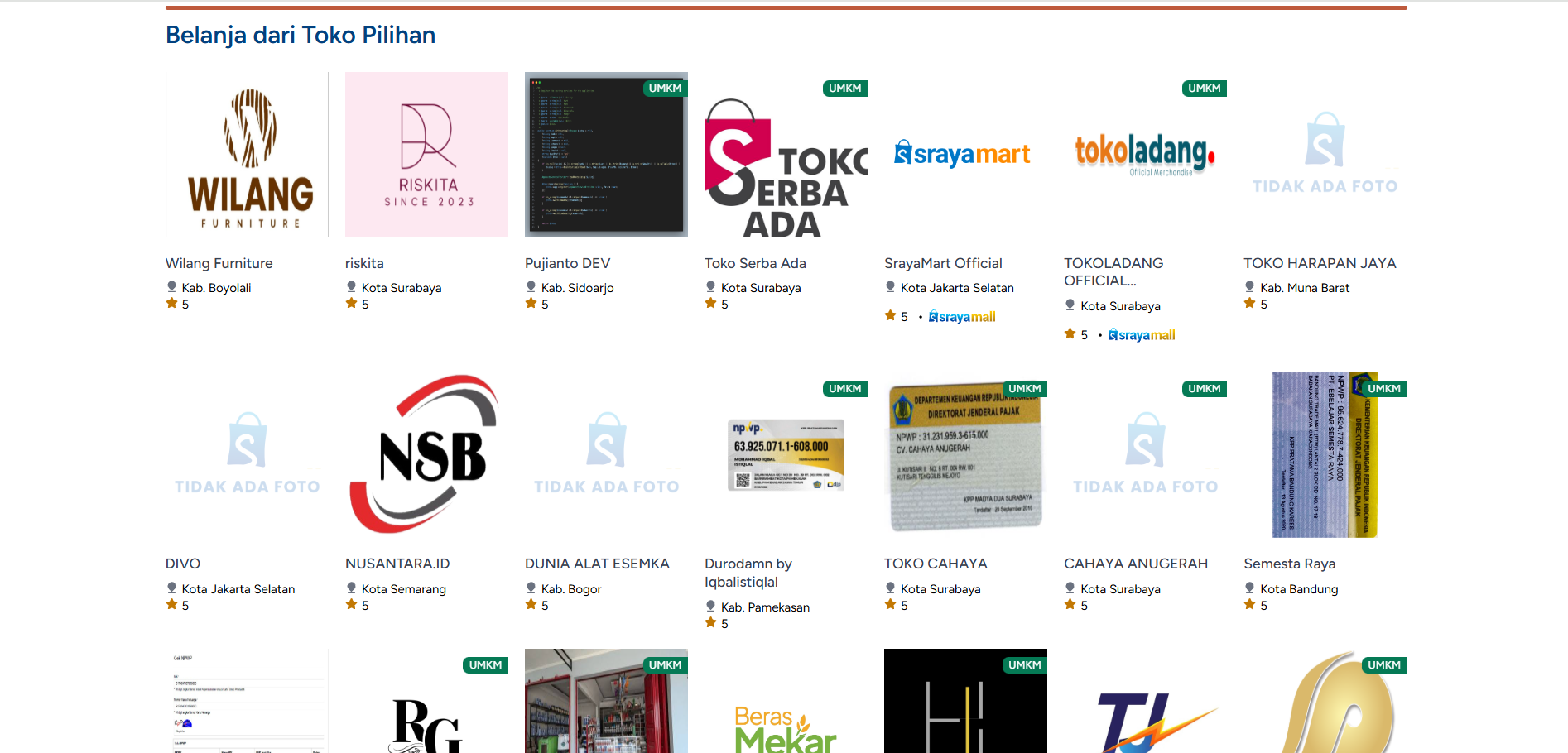Click the location pin beside Kota Semarang

[351, 588]
